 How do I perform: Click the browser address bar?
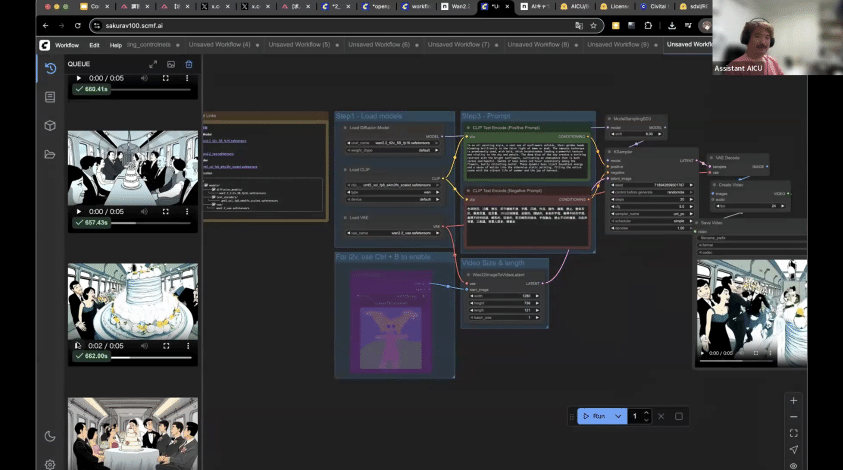click(333, 25)
